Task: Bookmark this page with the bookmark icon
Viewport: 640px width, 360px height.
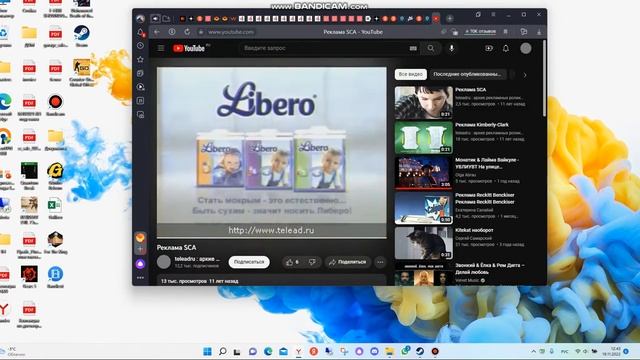Action: point(506,32)
